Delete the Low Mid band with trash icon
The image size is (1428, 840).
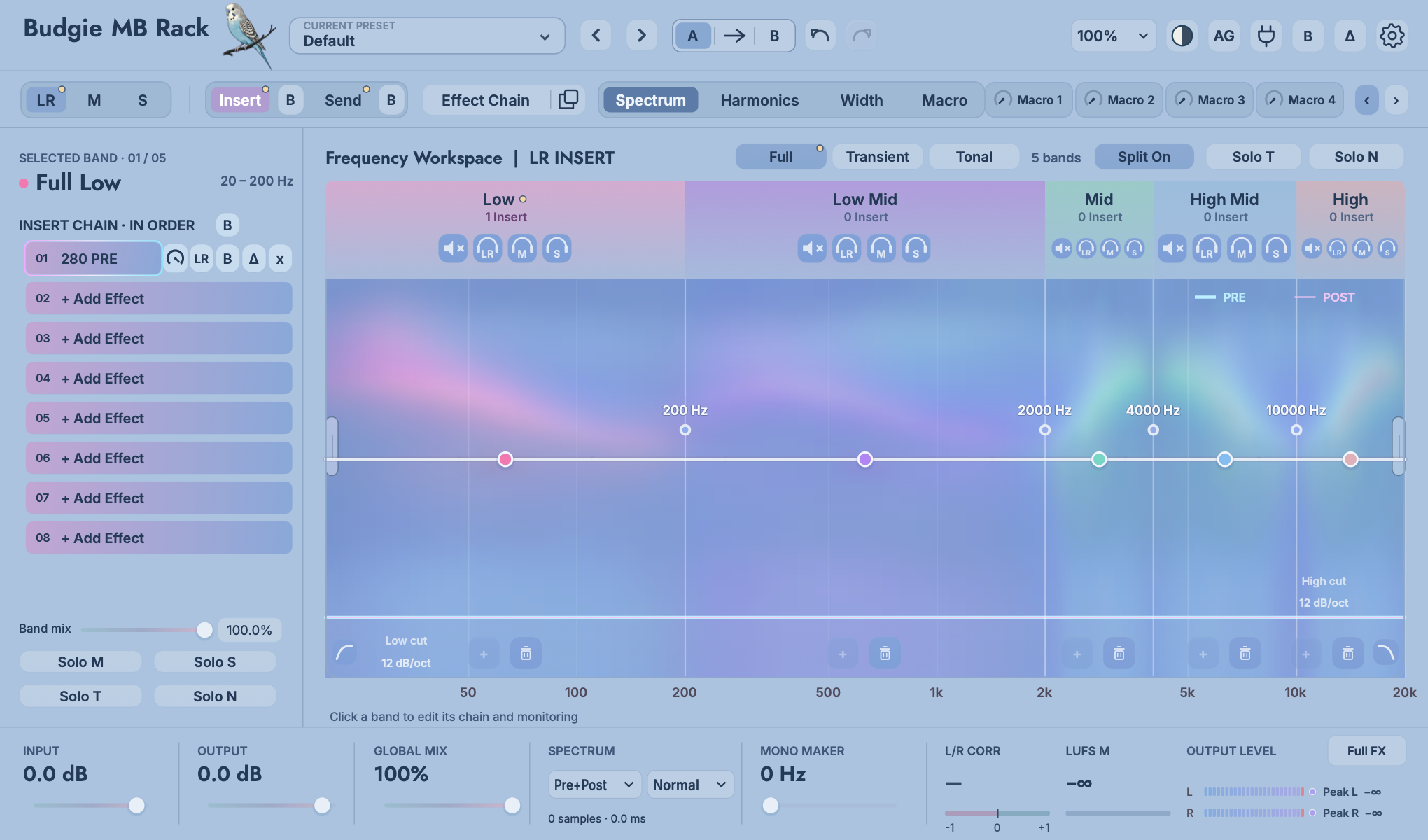(885, 654)
